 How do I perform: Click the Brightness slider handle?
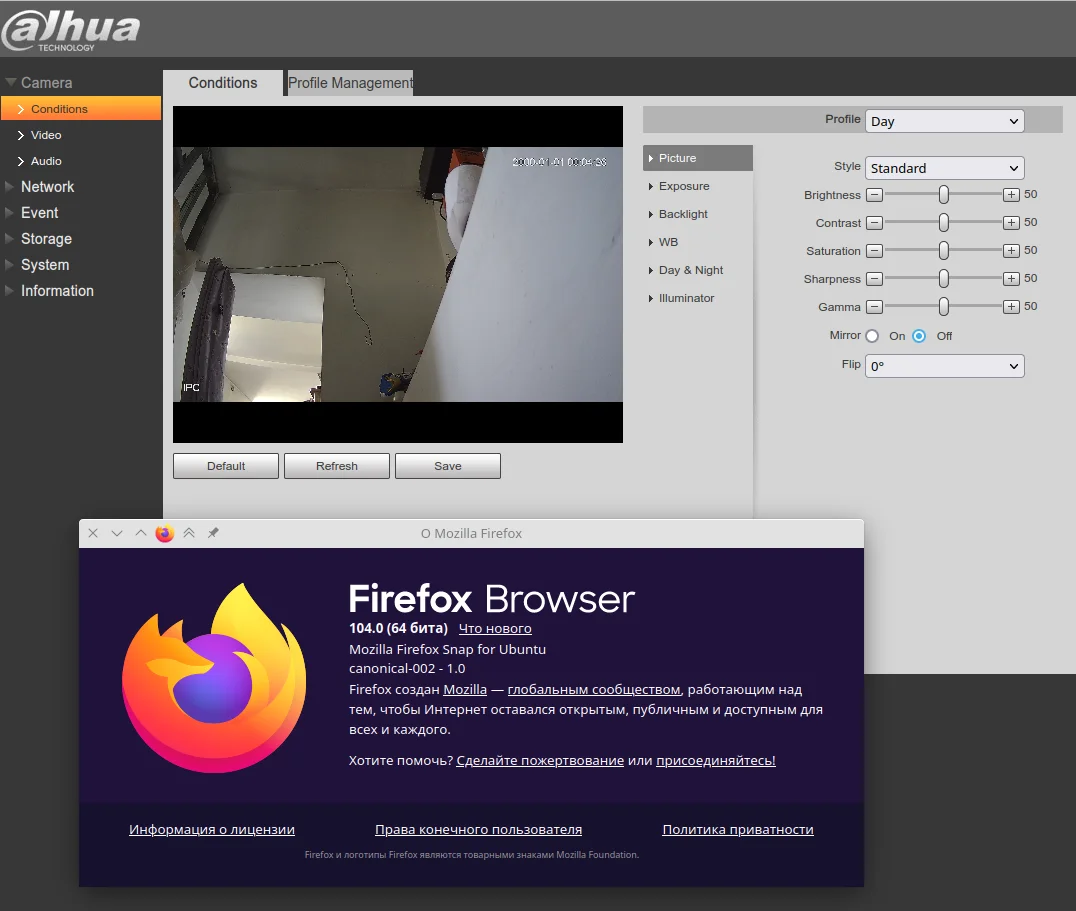(944, 195)
